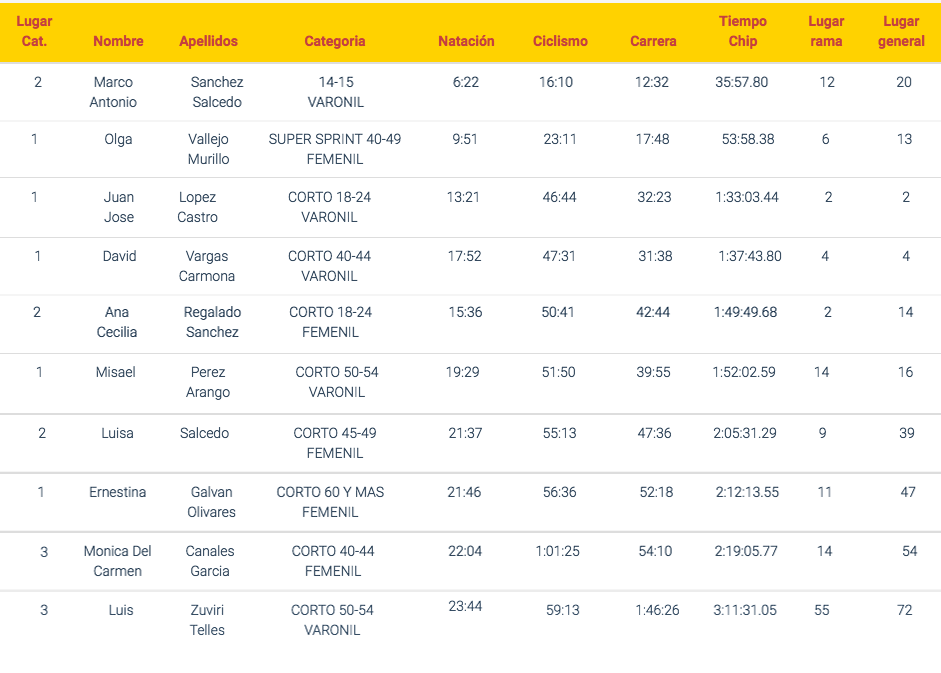941x673 pixels.
Task: Select Misael's swim time 19:29
Action: click(463, 372)
